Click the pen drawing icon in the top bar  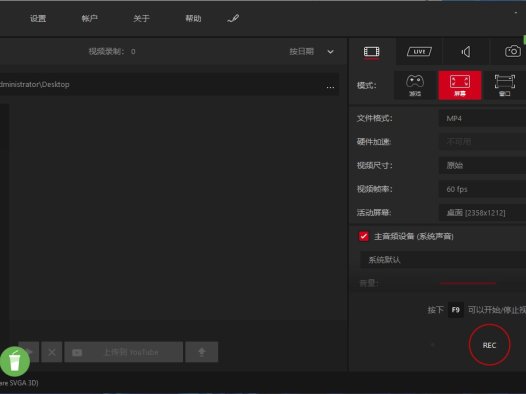point(233,18)
